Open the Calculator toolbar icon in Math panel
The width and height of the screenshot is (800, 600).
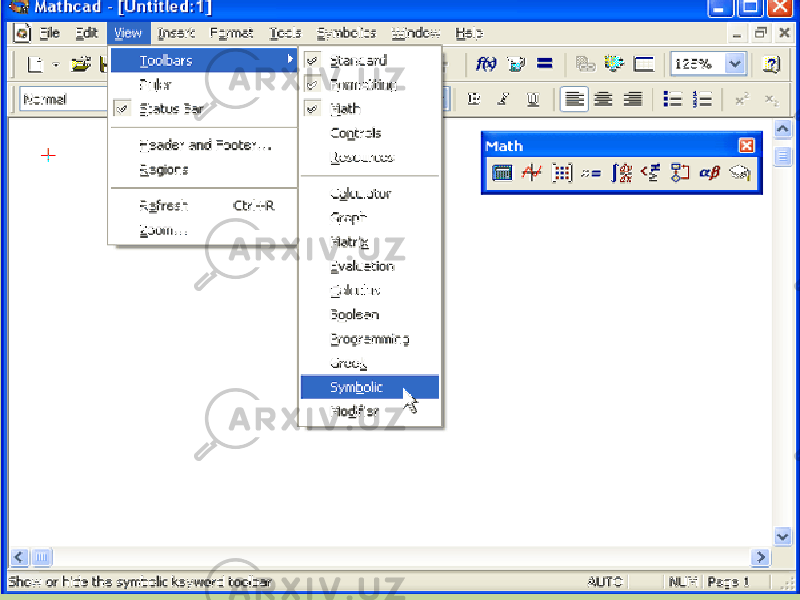tap(502, 173)
